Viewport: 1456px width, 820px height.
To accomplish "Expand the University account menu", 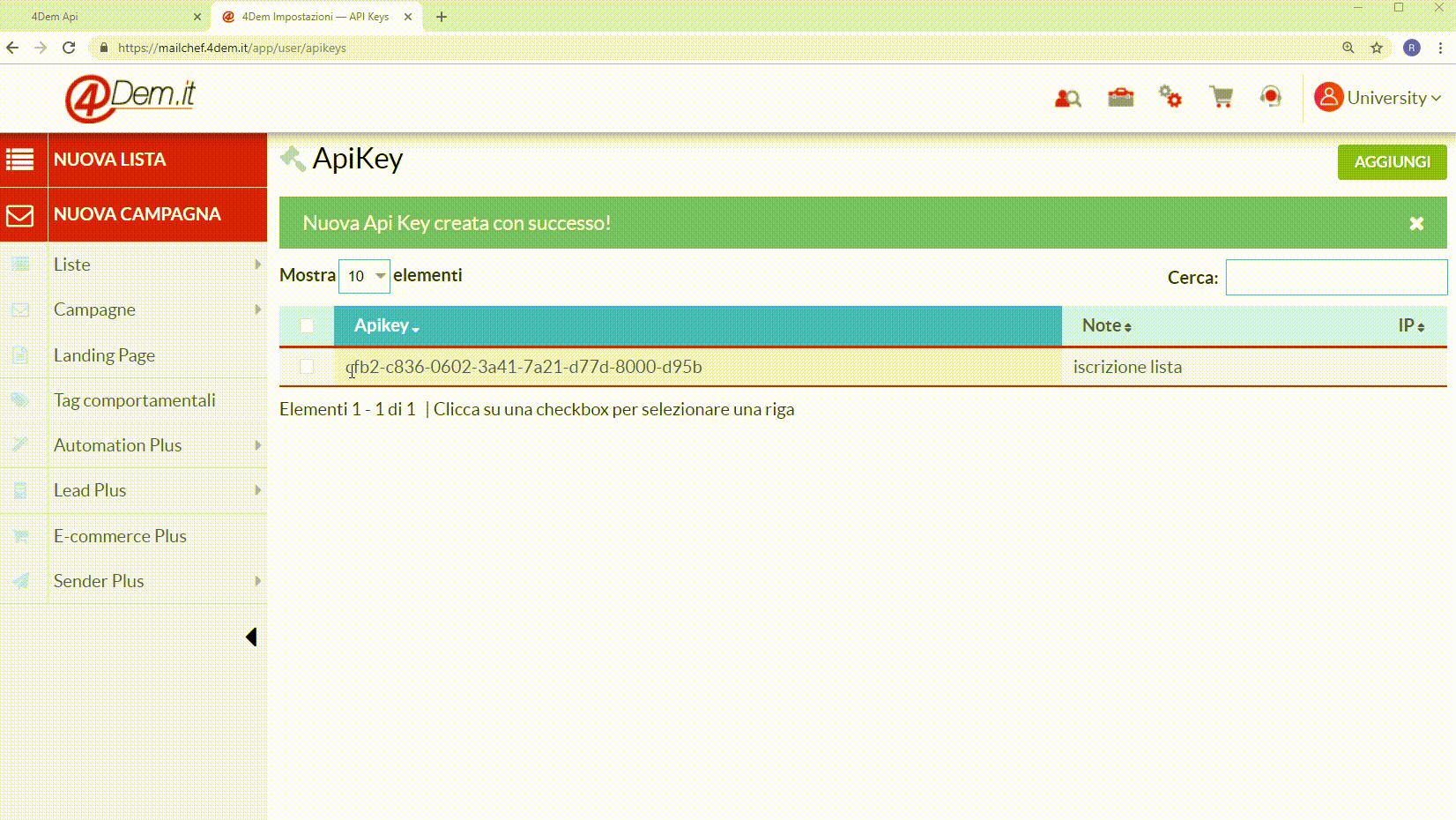I will [1378, 98].
